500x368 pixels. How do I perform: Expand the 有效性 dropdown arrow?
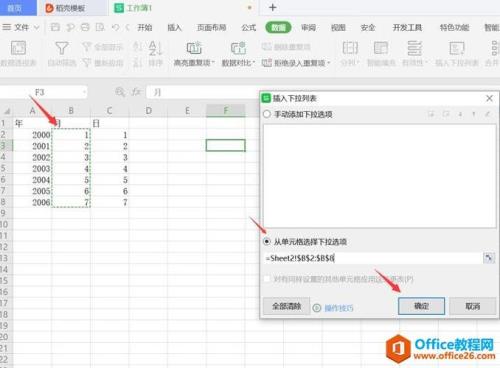tap(426, 63)
